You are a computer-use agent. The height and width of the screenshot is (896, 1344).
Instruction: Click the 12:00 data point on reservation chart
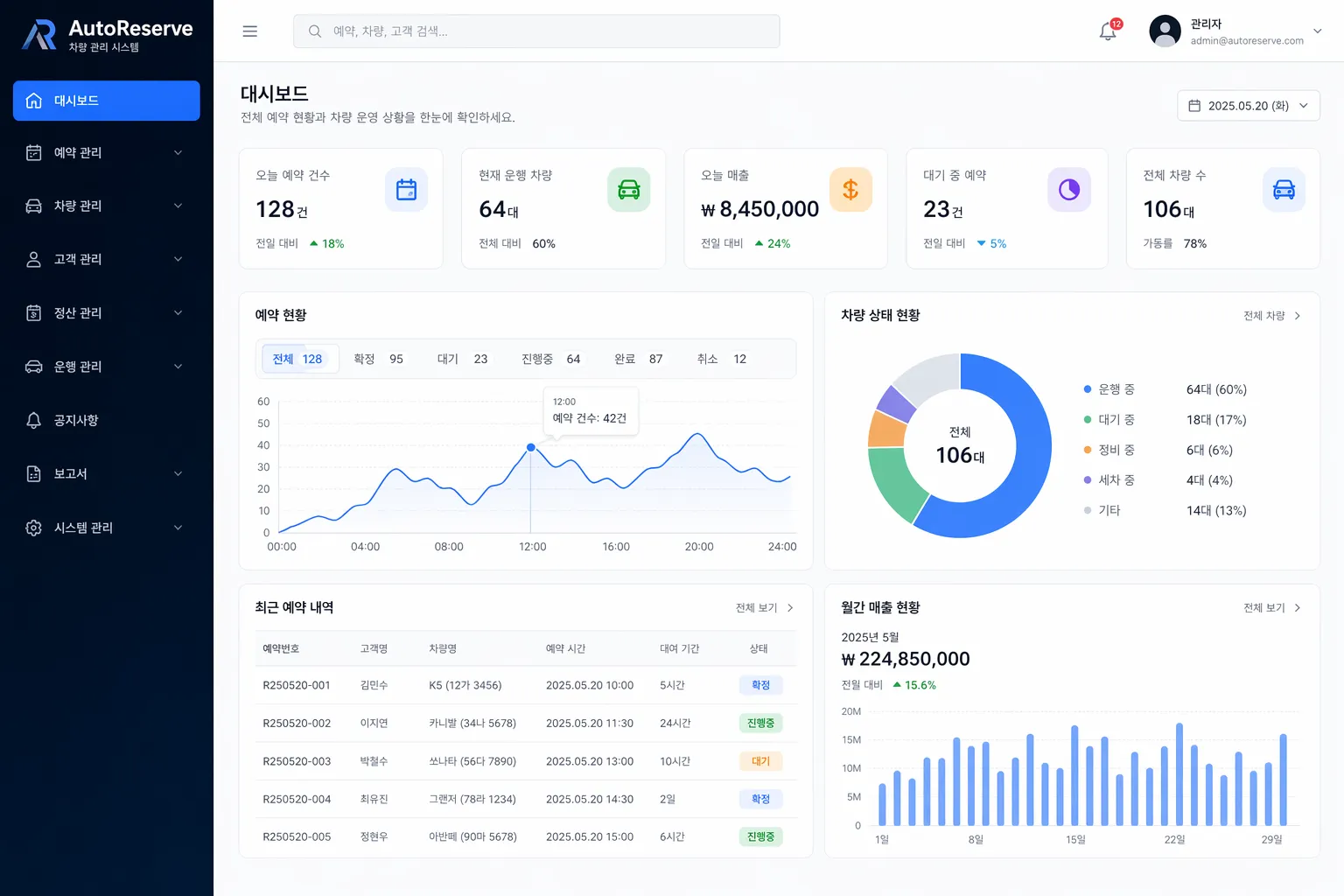pos(531,447)
